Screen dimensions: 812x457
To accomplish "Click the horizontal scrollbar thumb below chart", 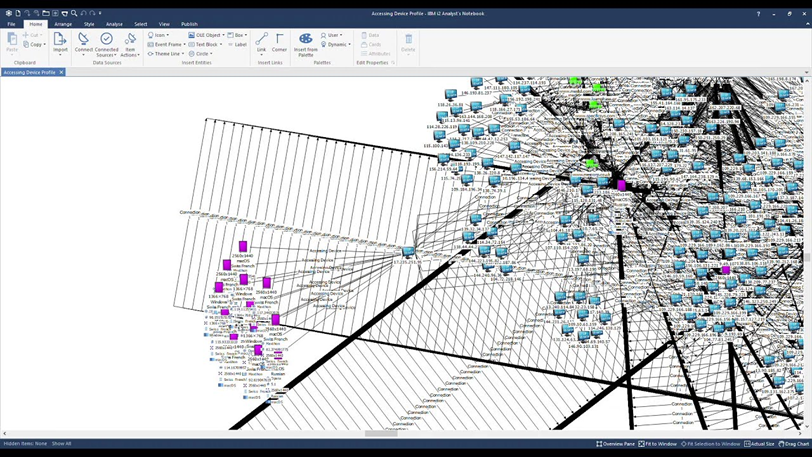I will (380, 434).
